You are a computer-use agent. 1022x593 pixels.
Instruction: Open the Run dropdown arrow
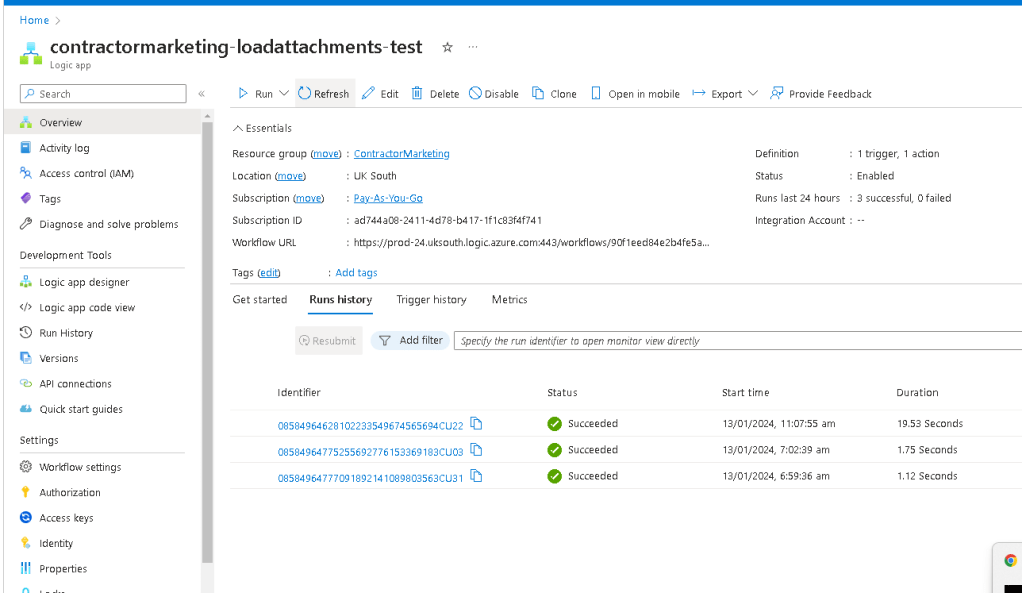click(x=284, y=93)
